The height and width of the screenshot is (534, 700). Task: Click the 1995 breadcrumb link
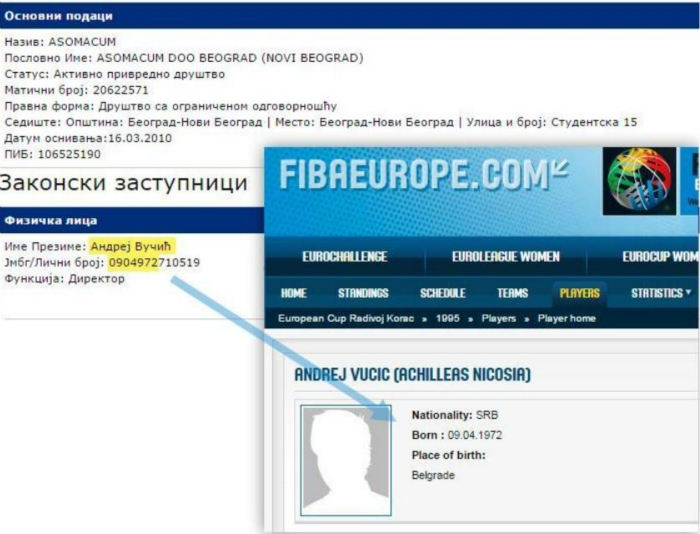pyautogui.click(x=447, y=318)
